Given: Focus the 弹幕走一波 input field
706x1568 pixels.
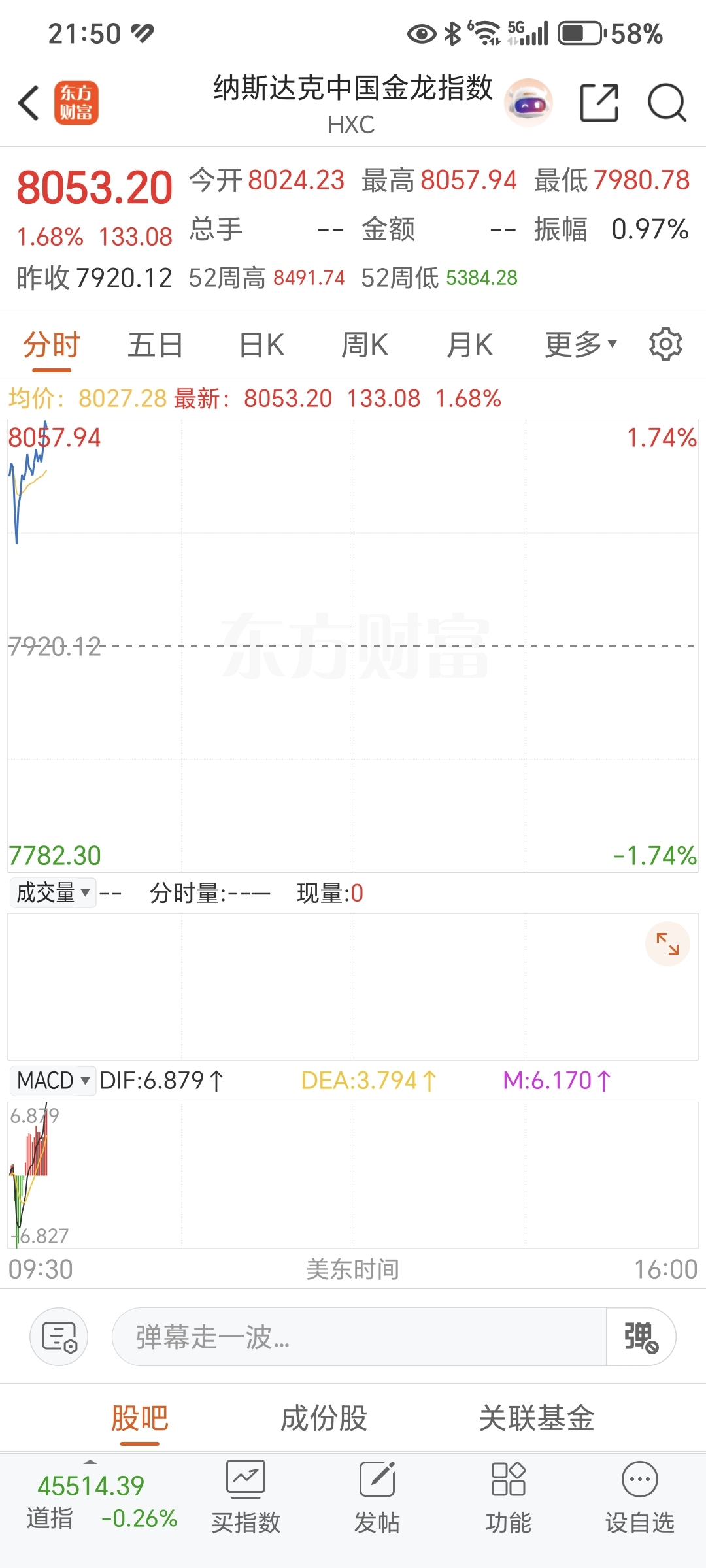Looking at the screenshot, I should click(360, 1337).
